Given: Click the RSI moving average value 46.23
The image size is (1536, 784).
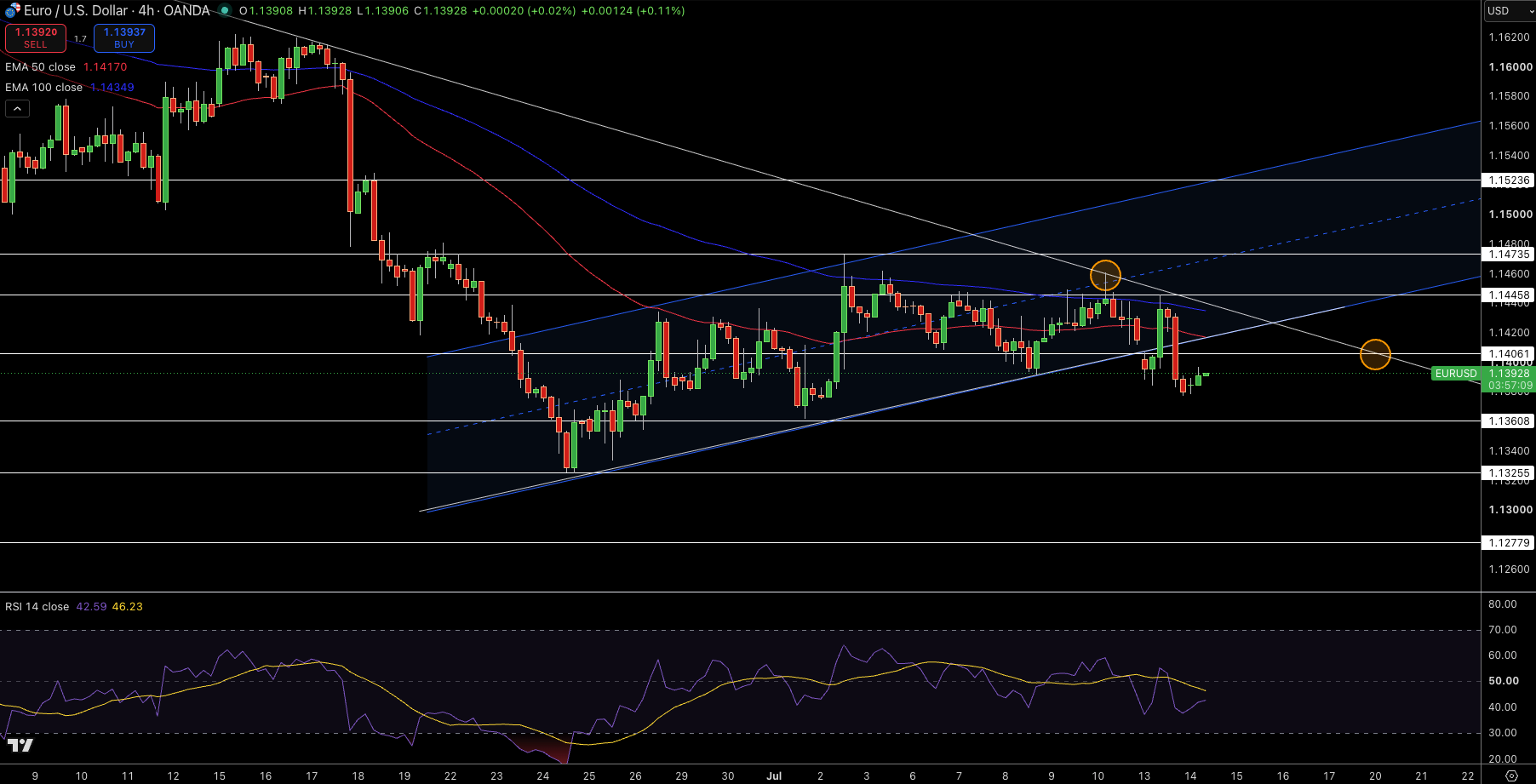Looking at the screenshot, I should click(127, 607).
